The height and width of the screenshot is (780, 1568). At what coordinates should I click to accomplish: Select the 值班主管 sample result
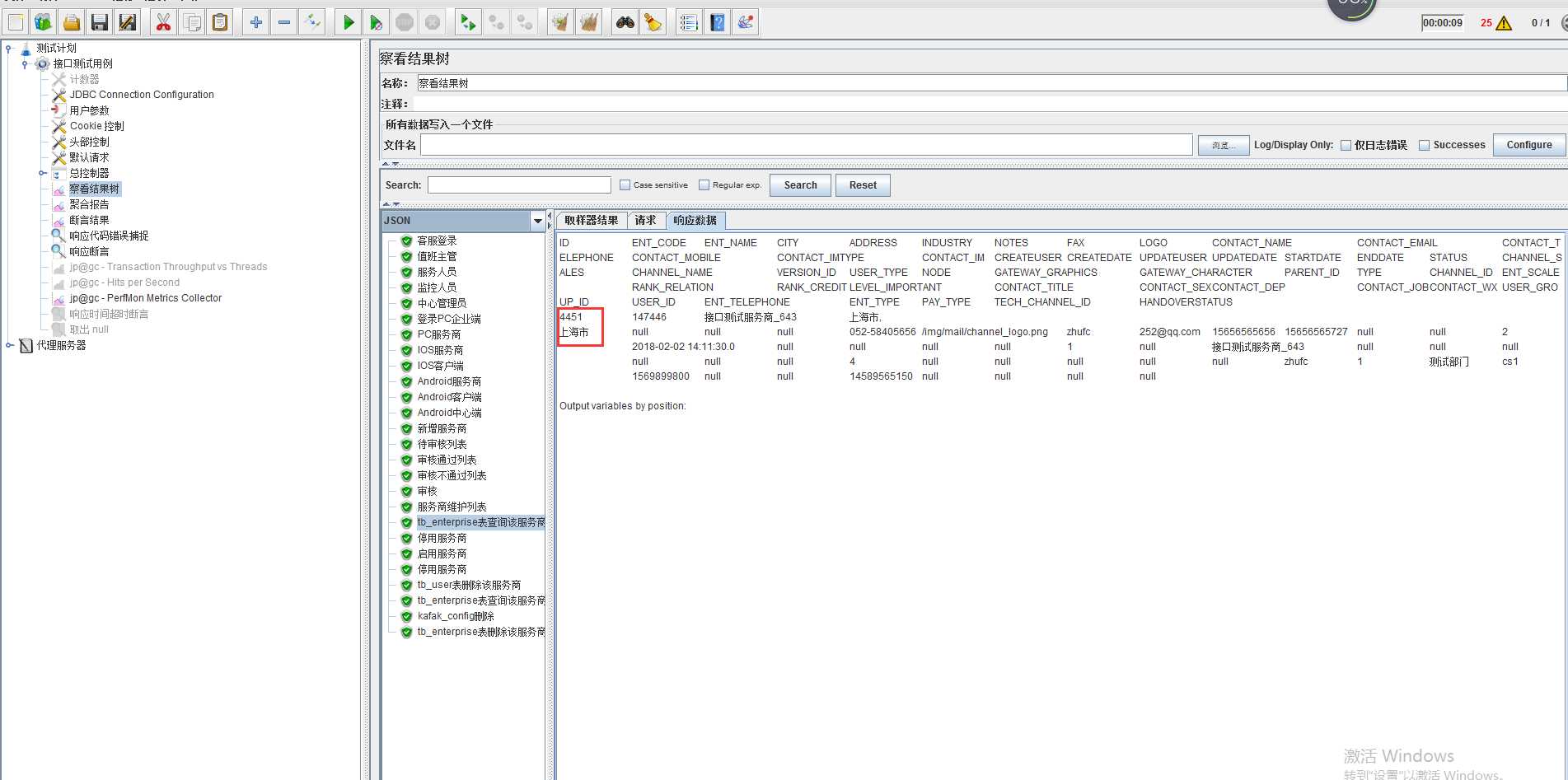[437, 256]
